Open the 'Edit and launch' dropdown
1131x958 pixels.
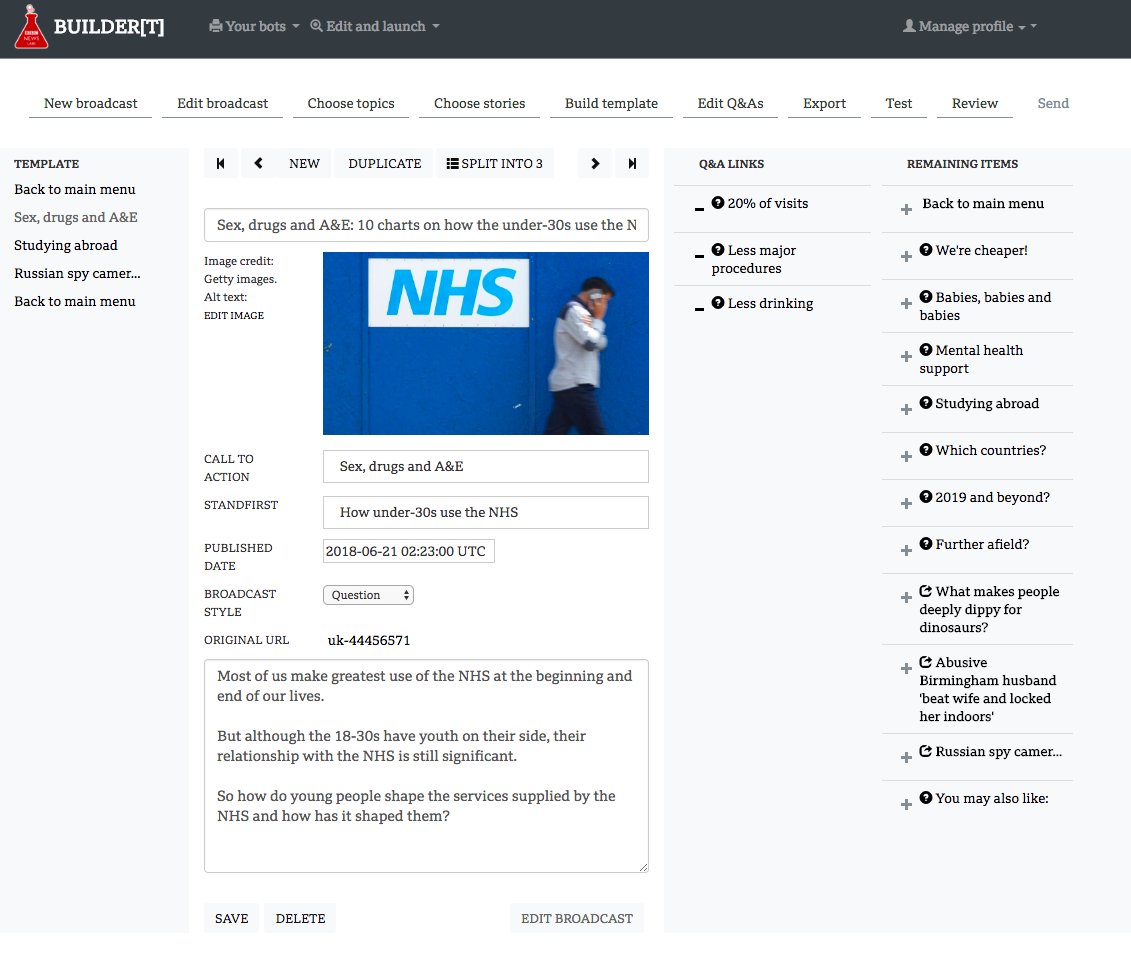pos(374,26)
